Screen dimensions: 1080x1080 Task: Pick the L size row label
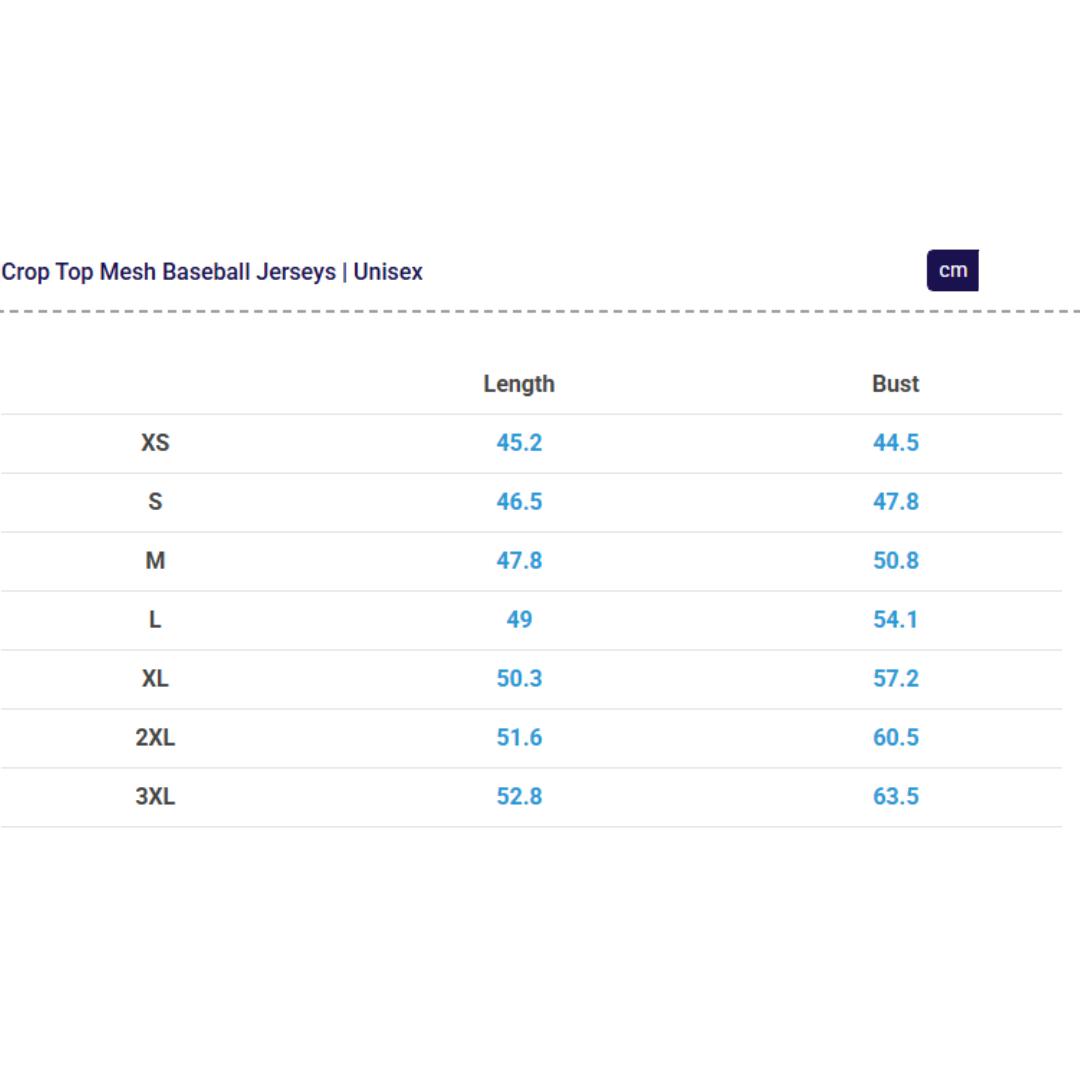155,620
